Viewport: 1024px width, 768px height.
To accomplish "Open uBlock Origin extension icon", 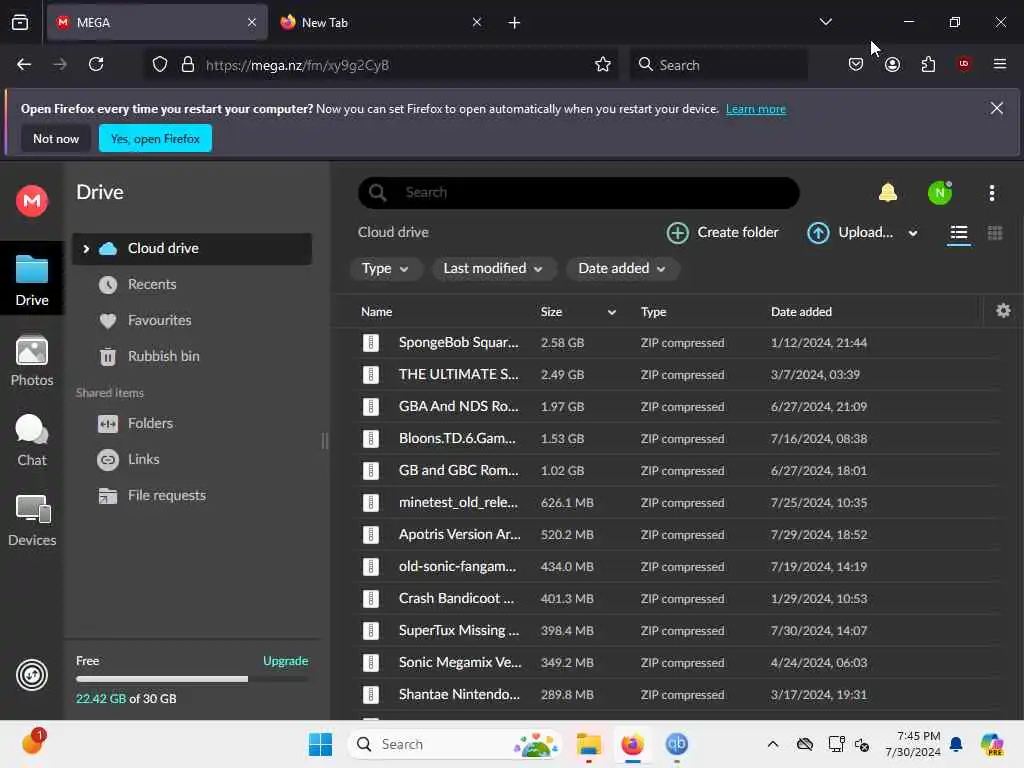I will pyautogui.click(x=963, y=63).
